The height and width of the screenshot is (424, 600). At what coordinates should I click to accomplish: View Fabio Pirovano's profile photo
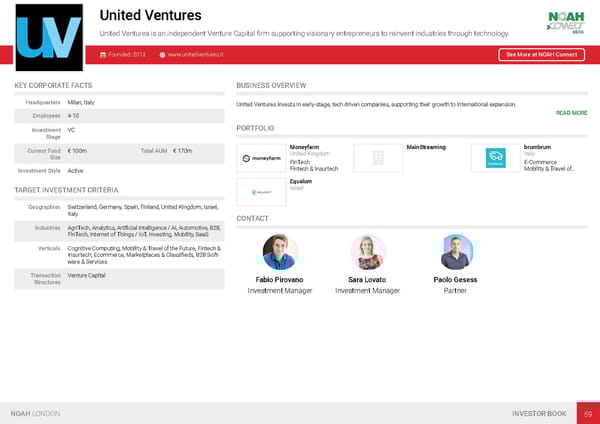(x=280, y=251)
